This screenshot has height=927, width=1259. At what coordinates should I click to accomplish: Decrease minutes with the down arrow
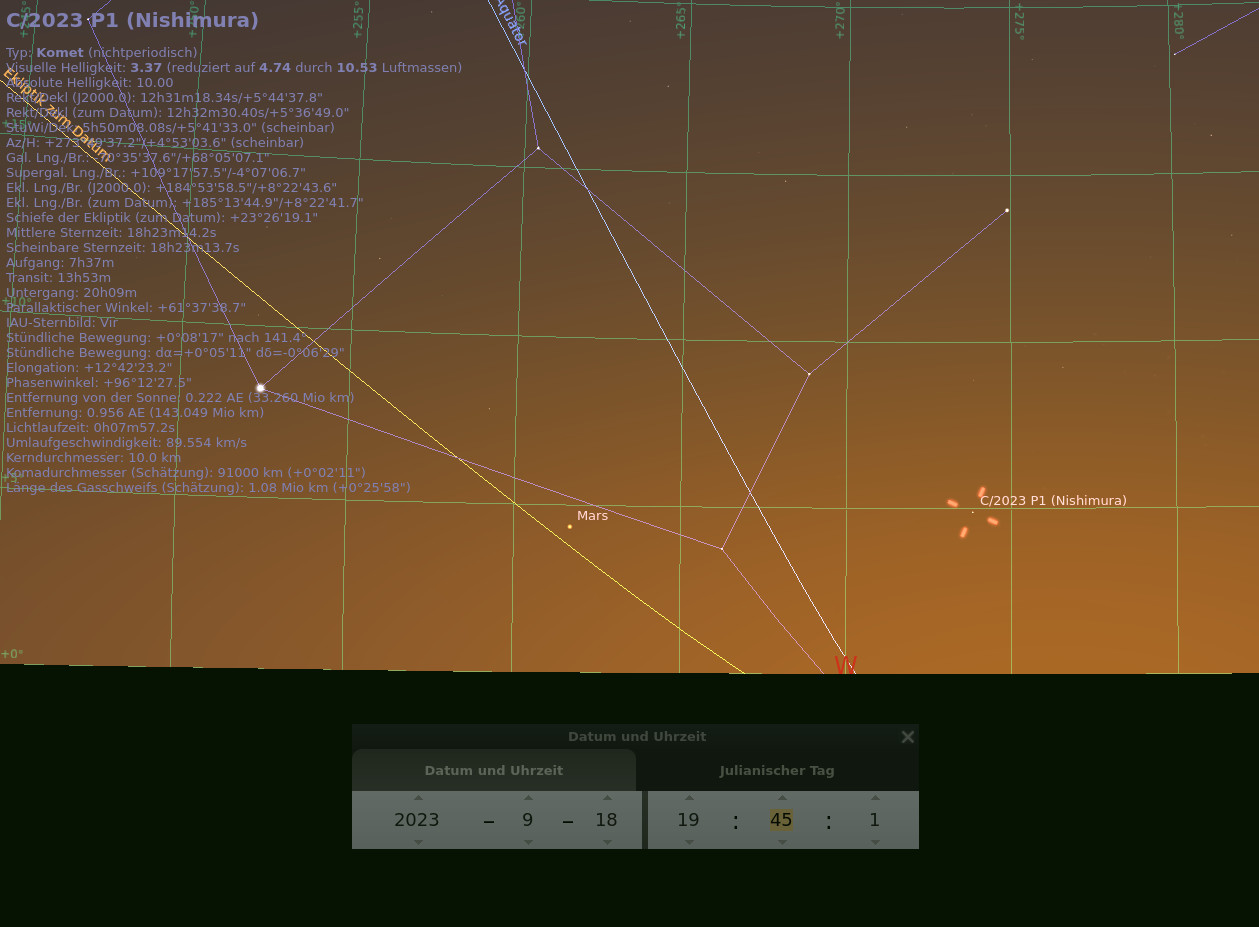(782, 842)
